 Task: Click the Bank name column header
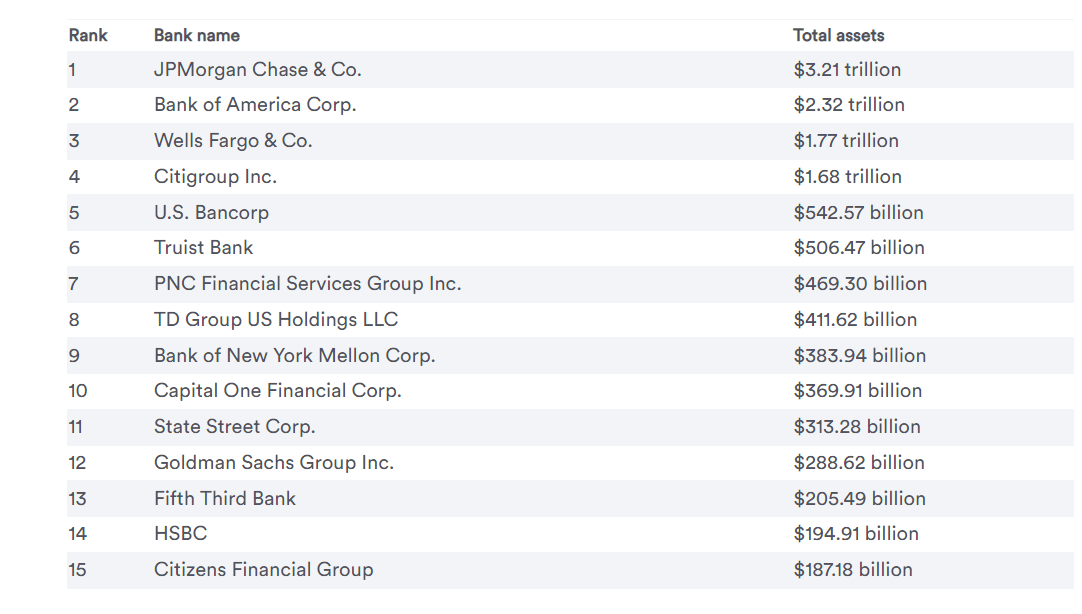tap(197, 35)
